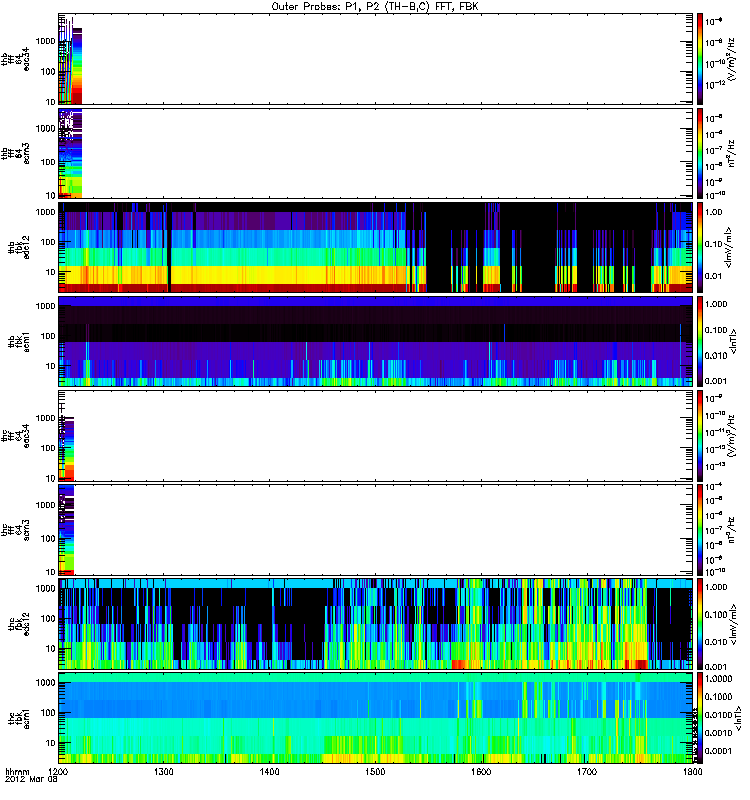Click the '10' y-axis tick of thc scm3 panel
Screen dimensions: 750x800
pos(51,572)
